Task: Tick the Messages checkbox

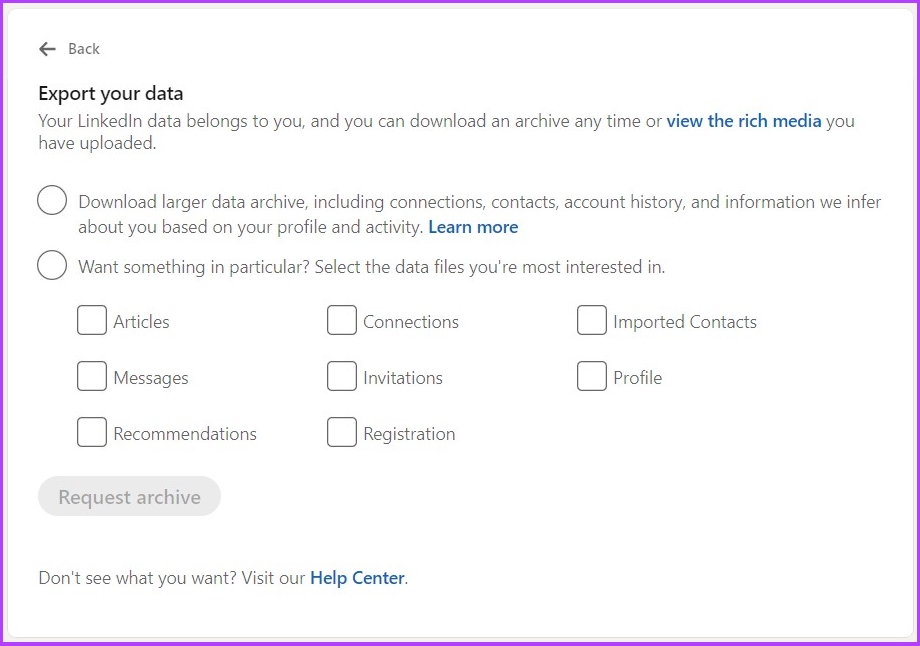Action: (92, 376)
